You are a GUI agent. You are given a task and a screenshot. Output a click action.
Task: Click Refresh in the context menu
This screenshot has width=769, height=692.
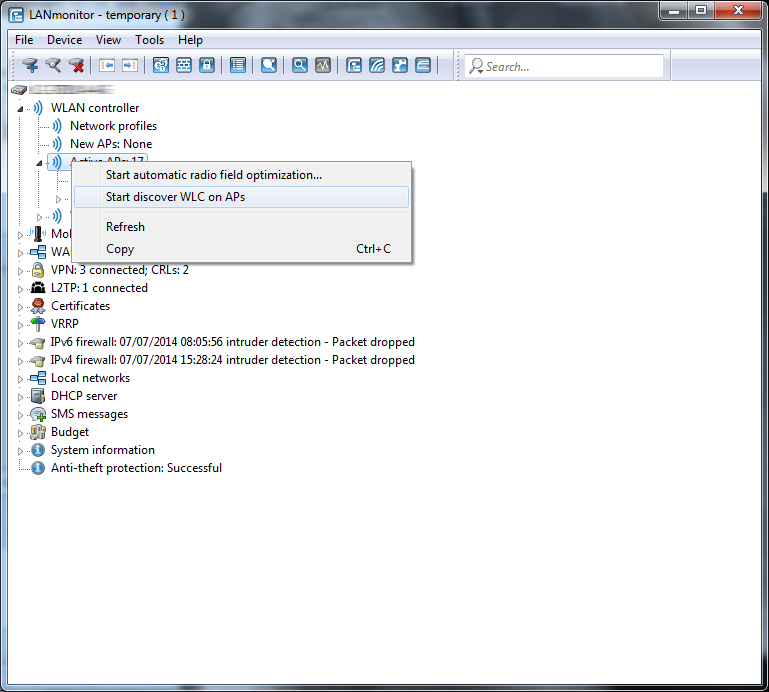click(125, 227)
